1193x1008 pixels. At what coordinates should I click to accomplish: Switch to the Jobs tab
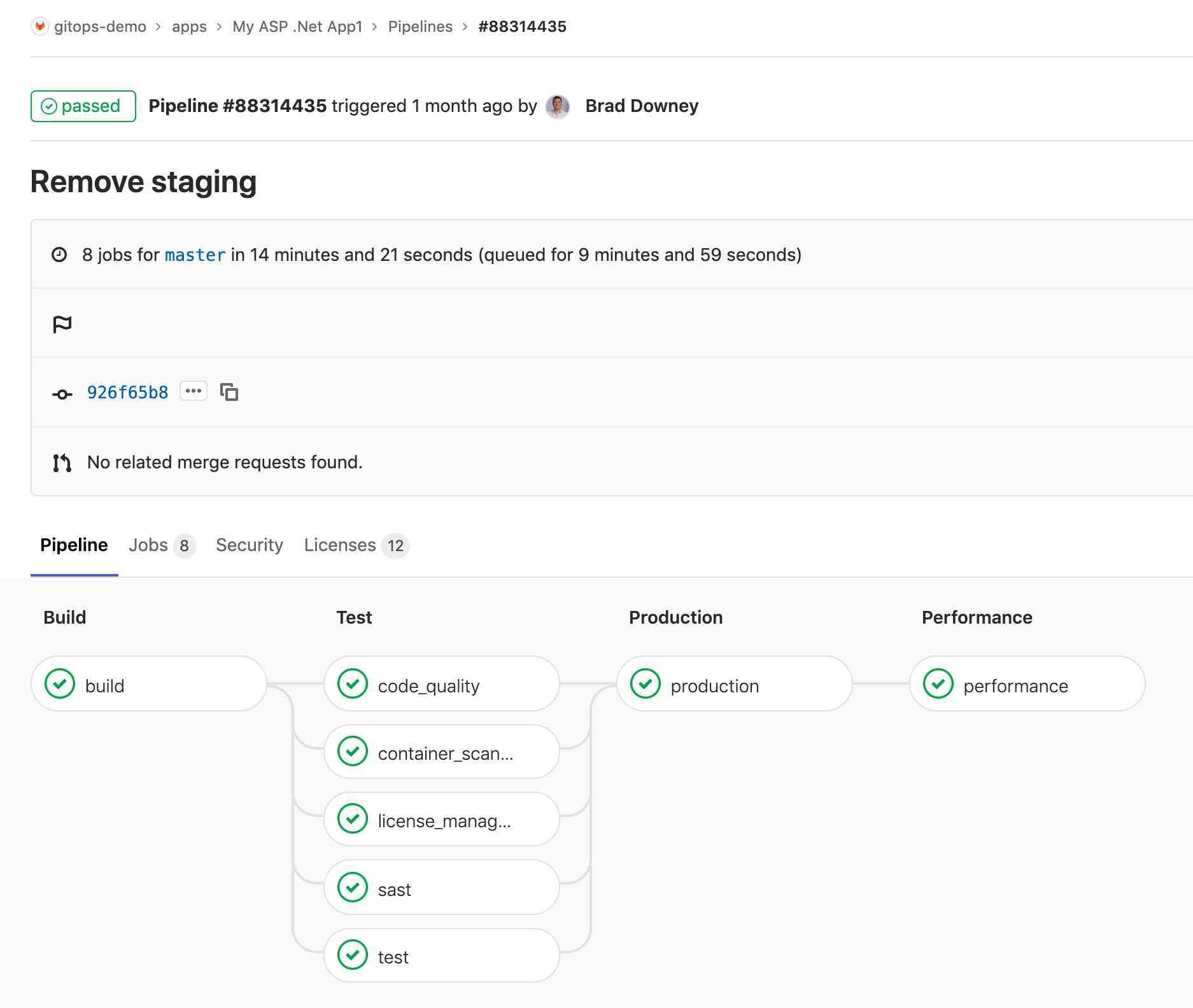click(162, 545)
